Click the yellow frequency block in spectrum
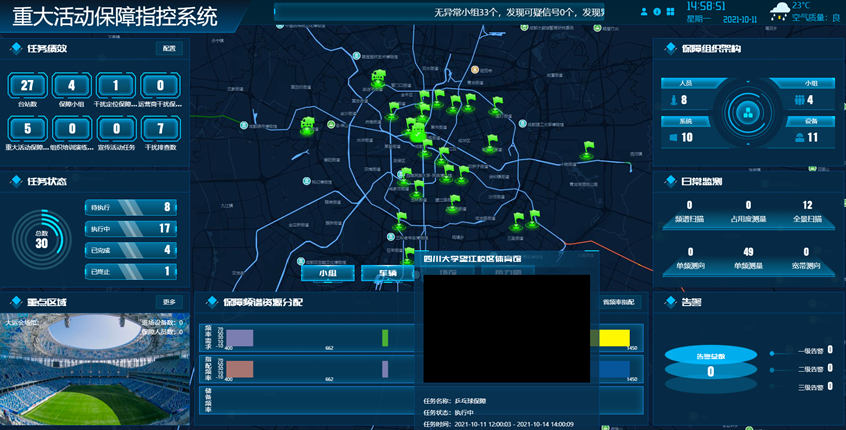This screenshot has width=846, height=430. [x=608, y=338]
